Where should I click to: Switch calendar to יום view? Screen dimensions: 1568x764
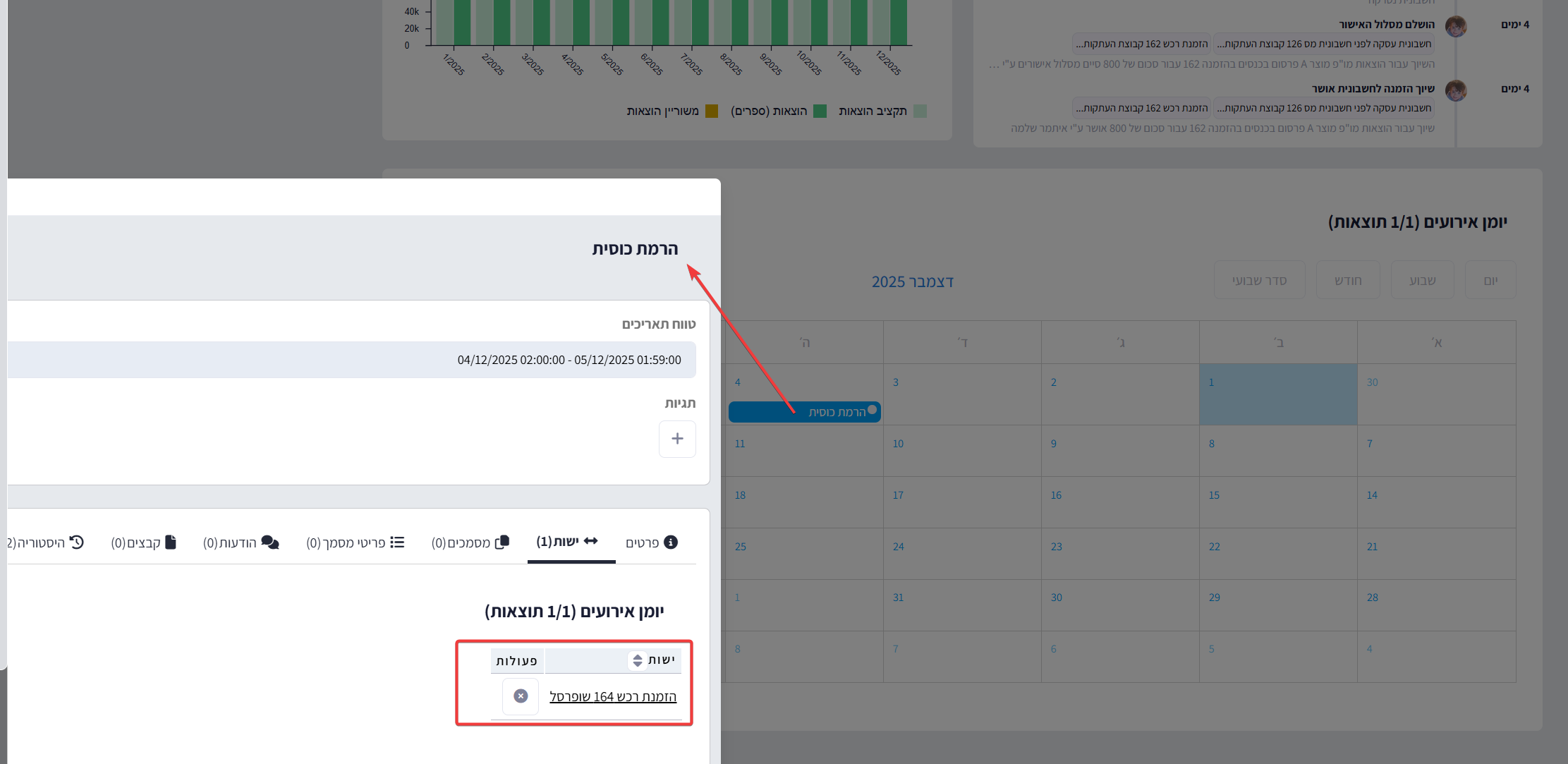(x=1490, y=281)
